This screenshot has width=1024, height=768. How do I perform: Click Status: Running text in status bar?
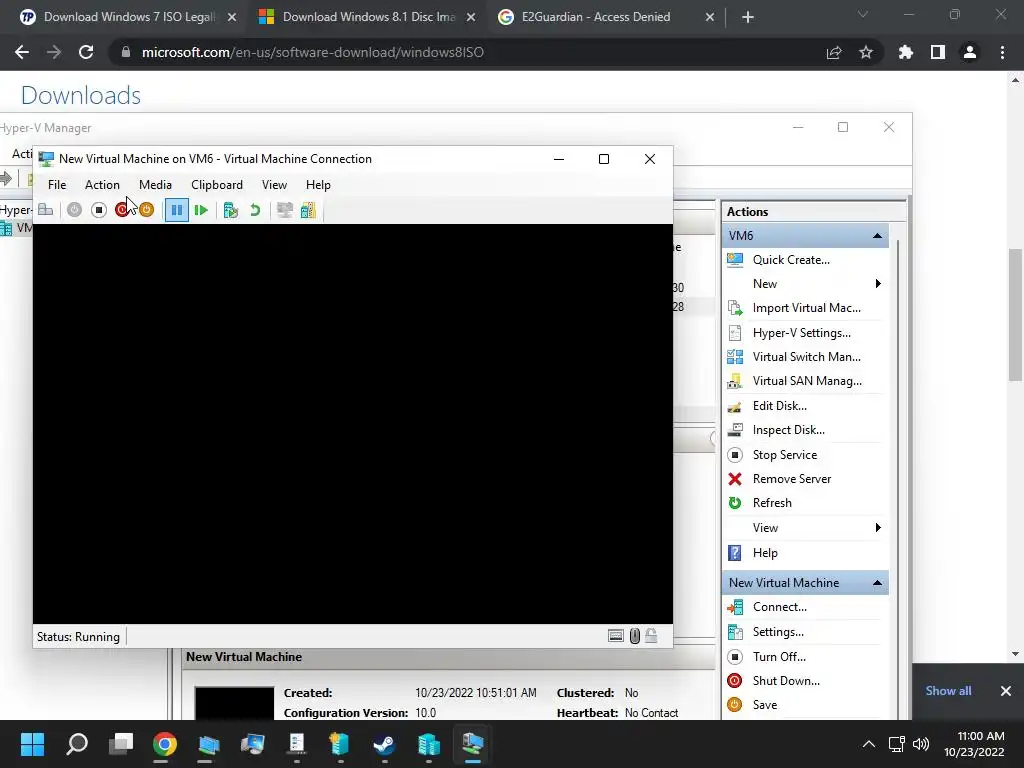[78, 637]
